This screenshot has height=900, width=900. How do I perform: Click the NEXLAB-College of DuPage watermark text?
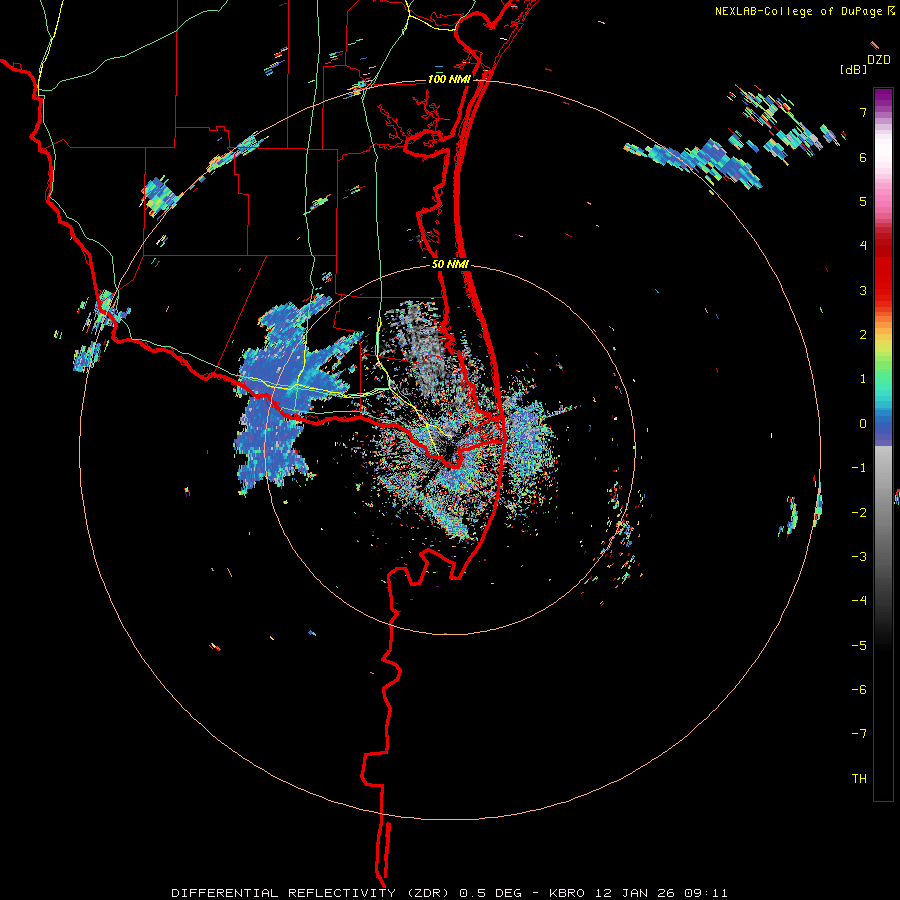coord(804,11)
